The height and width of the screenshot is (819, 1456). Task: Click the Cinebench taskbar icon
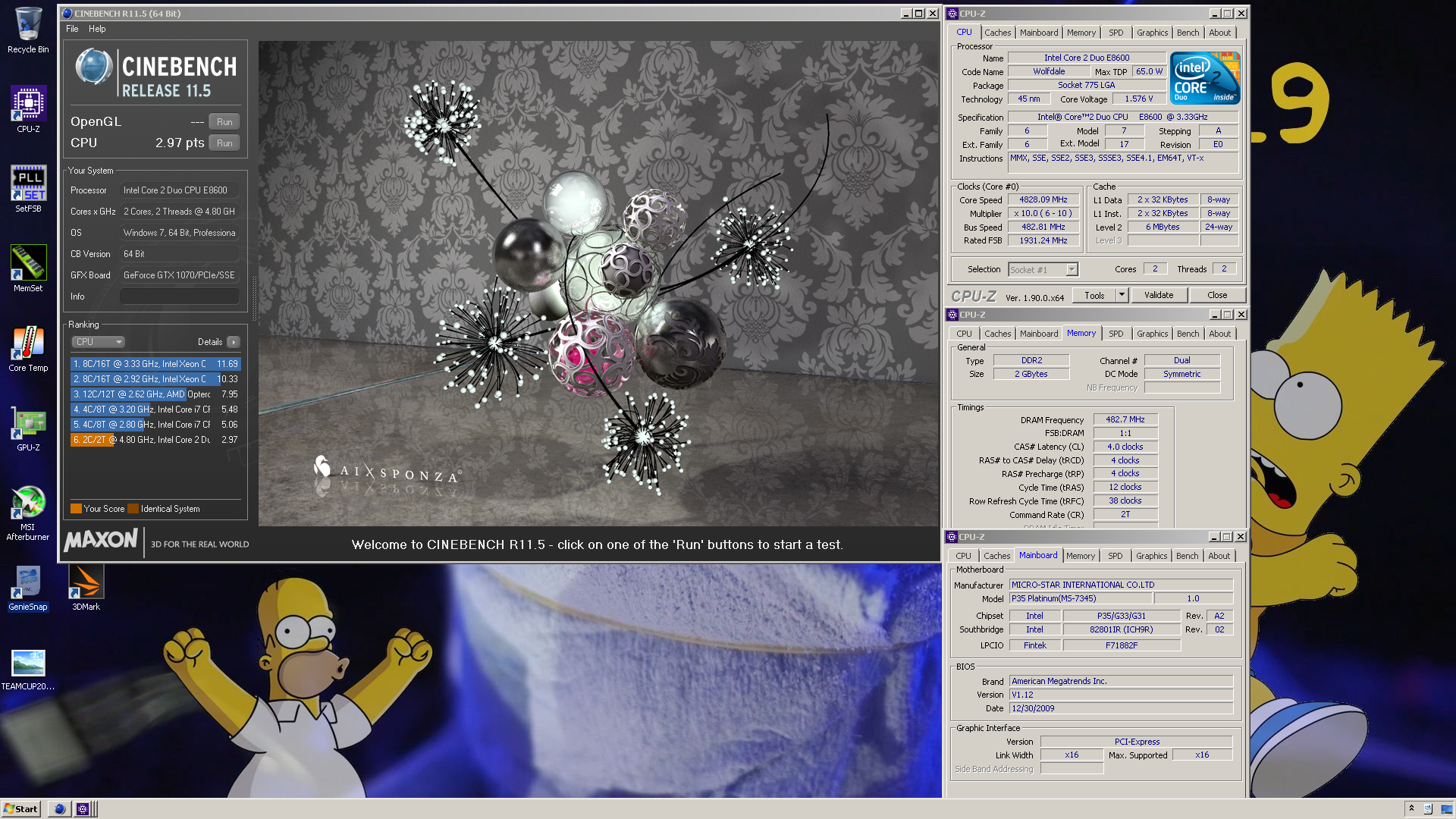60,809
